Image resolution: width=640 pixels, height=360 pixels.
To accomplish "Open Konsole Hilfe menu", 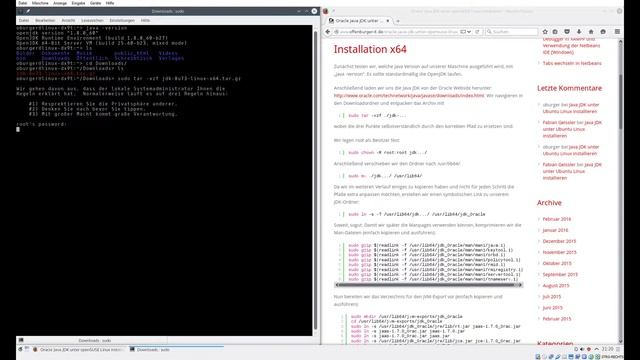I will [x=145, y=20].
